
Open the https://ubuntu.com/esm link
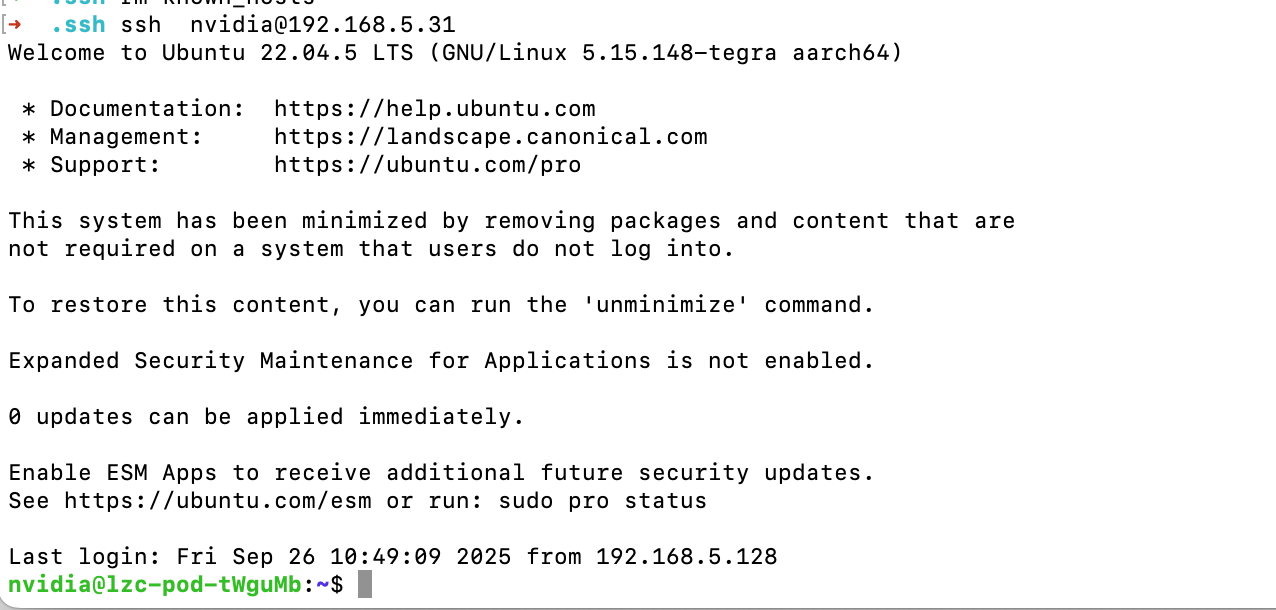click(218, 500)
